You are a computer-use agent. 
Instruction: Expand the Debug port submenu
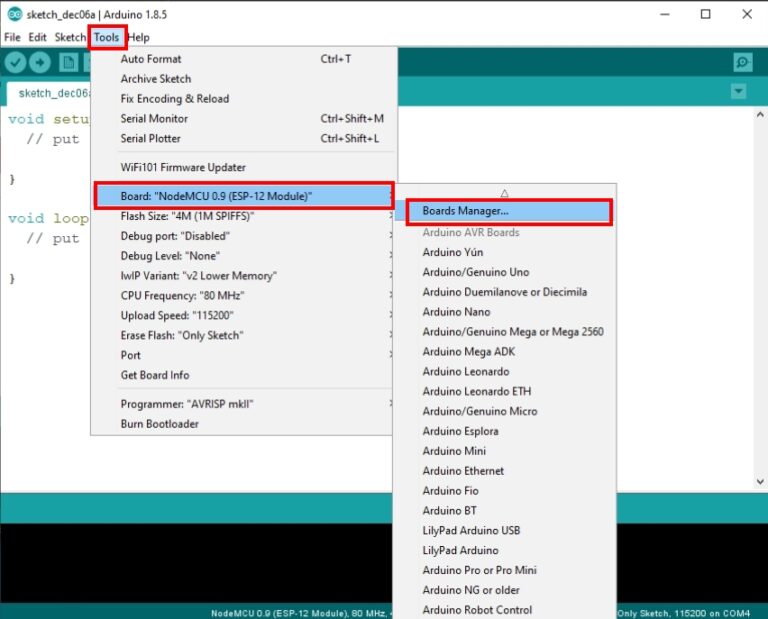[243, 236]
